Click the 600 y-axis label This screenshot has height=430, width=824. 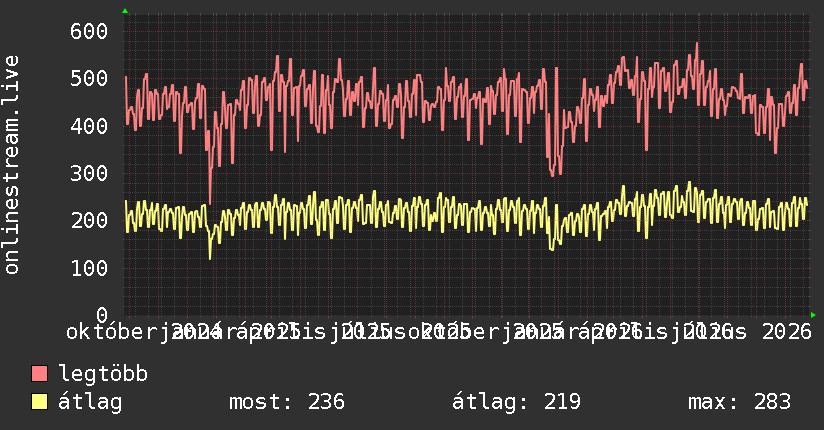89,31
